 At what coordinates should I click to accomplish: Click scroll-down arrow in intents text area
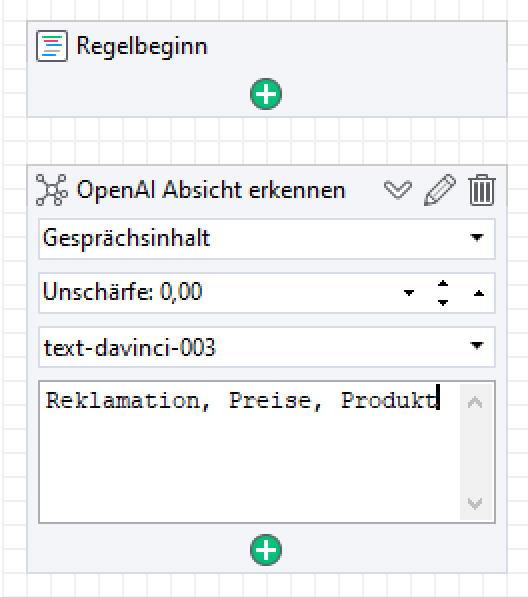pyautogui.click(x=475, y=504)
